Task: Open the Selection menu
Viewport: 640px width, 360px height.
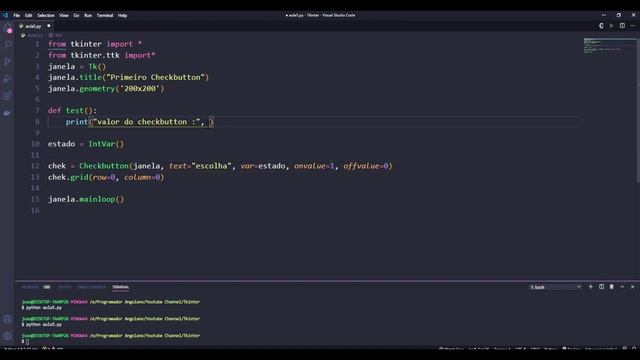Action: pos(46,16)
